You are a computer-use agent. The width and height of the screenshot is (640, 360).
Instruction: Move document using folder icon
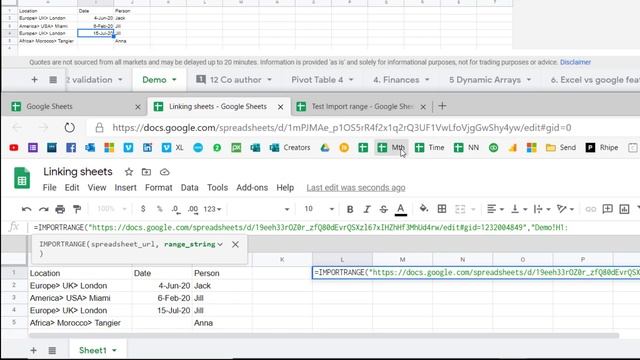pos(146,172)
